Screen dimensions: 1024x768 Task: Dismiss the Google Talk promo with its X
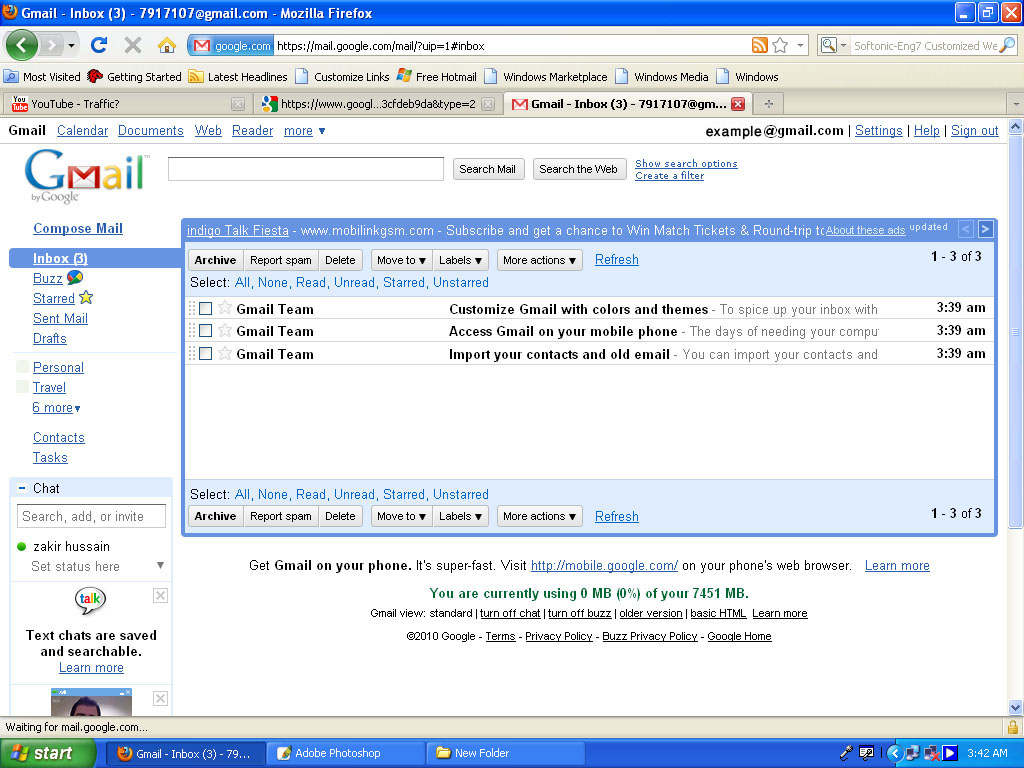tap(160, 595)
